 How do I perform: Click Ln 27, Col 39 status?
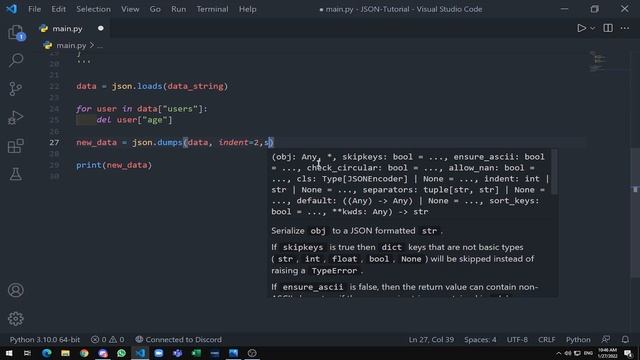pos(431,340)
